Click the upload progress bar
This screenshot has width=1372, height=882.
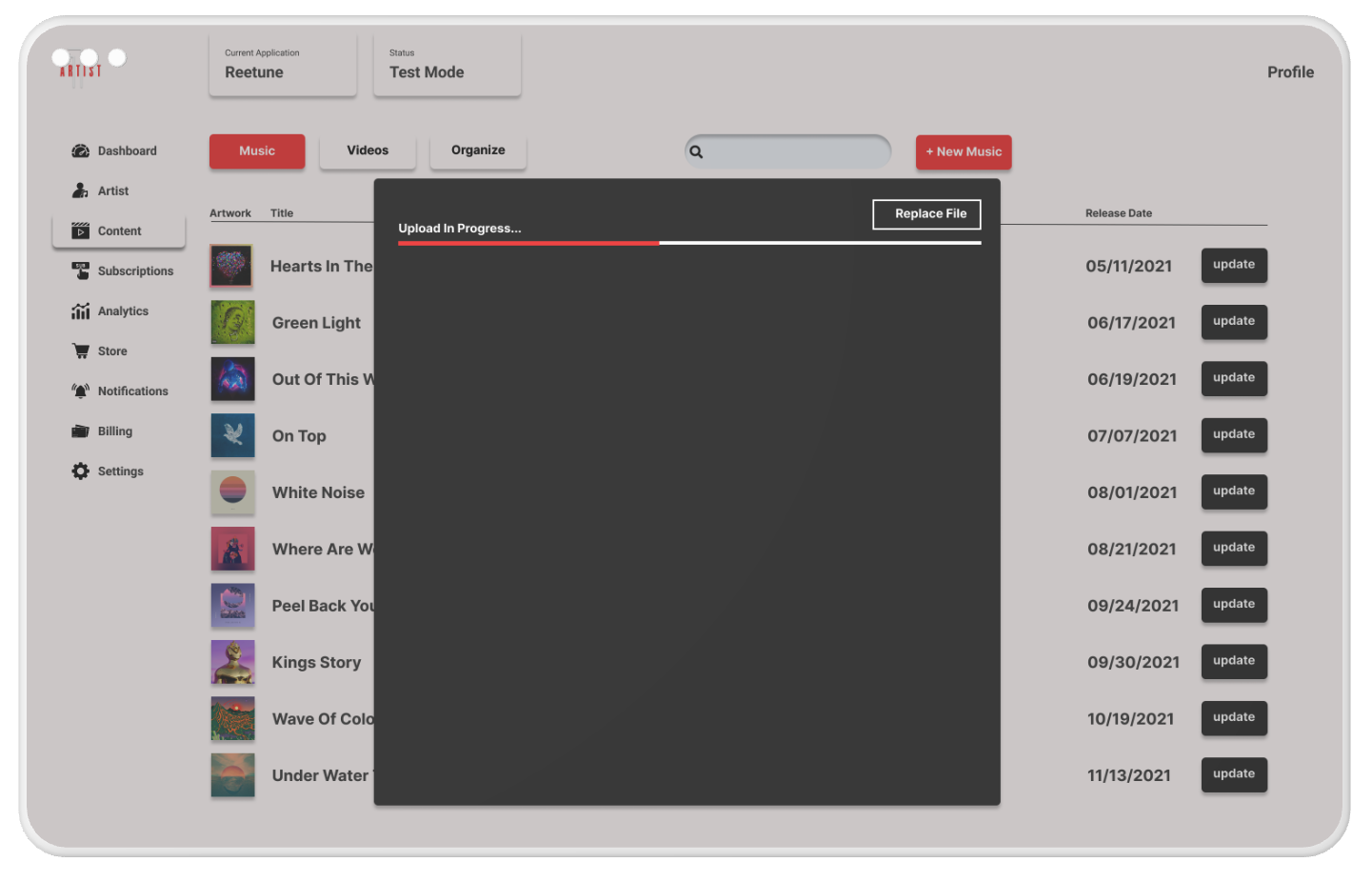click(689, 243)
